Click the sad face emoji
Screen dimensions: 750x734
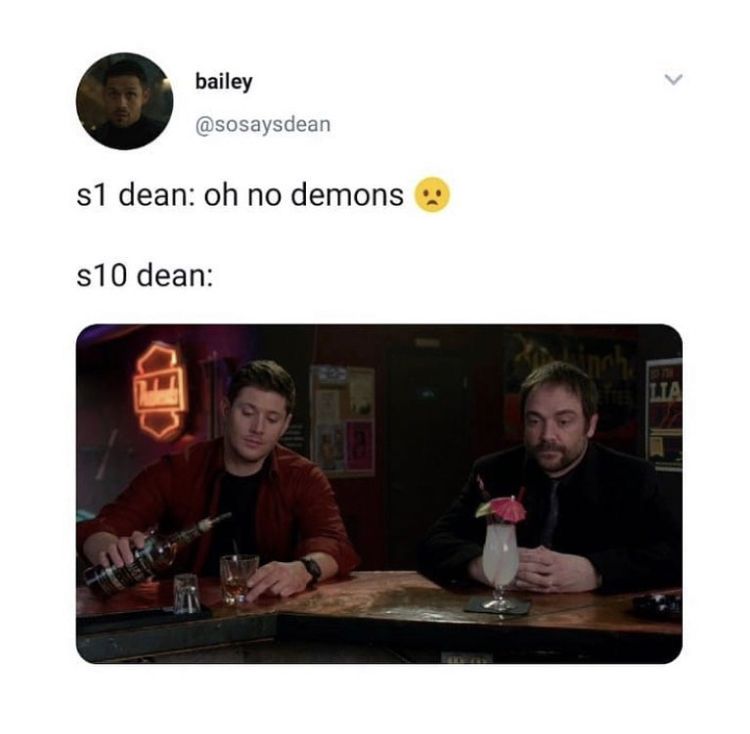(x=432, y=195)
